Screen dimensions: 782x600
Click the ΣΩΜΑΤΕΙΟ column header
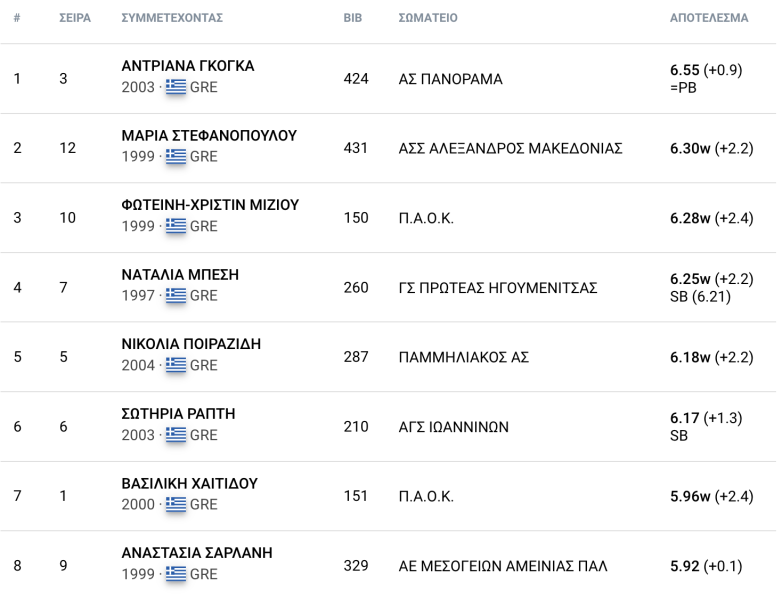click(428, 18)
